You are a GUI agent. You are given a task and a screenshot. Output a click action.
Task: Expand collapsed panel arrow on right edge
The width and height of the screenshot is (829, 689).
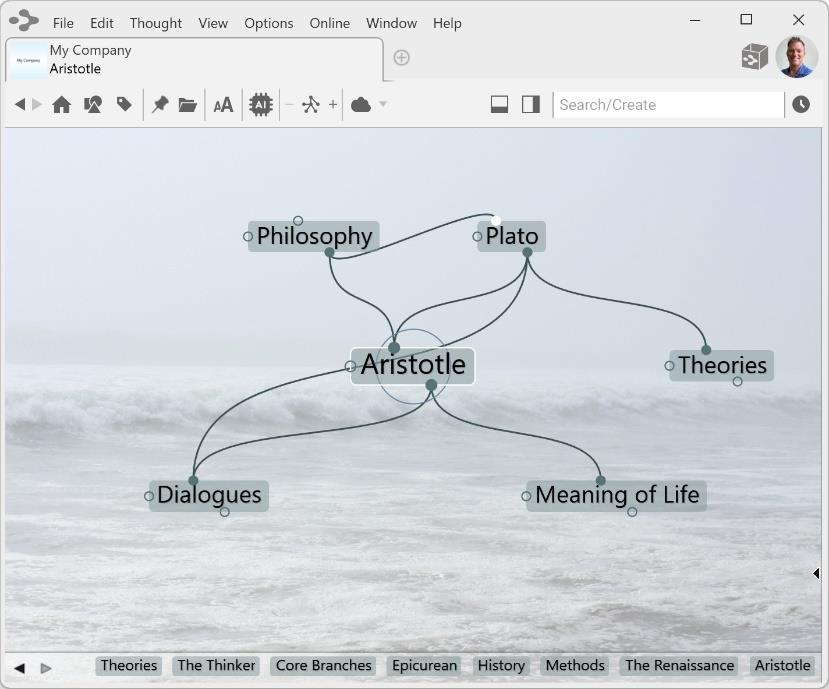click(x=816, y=573)
